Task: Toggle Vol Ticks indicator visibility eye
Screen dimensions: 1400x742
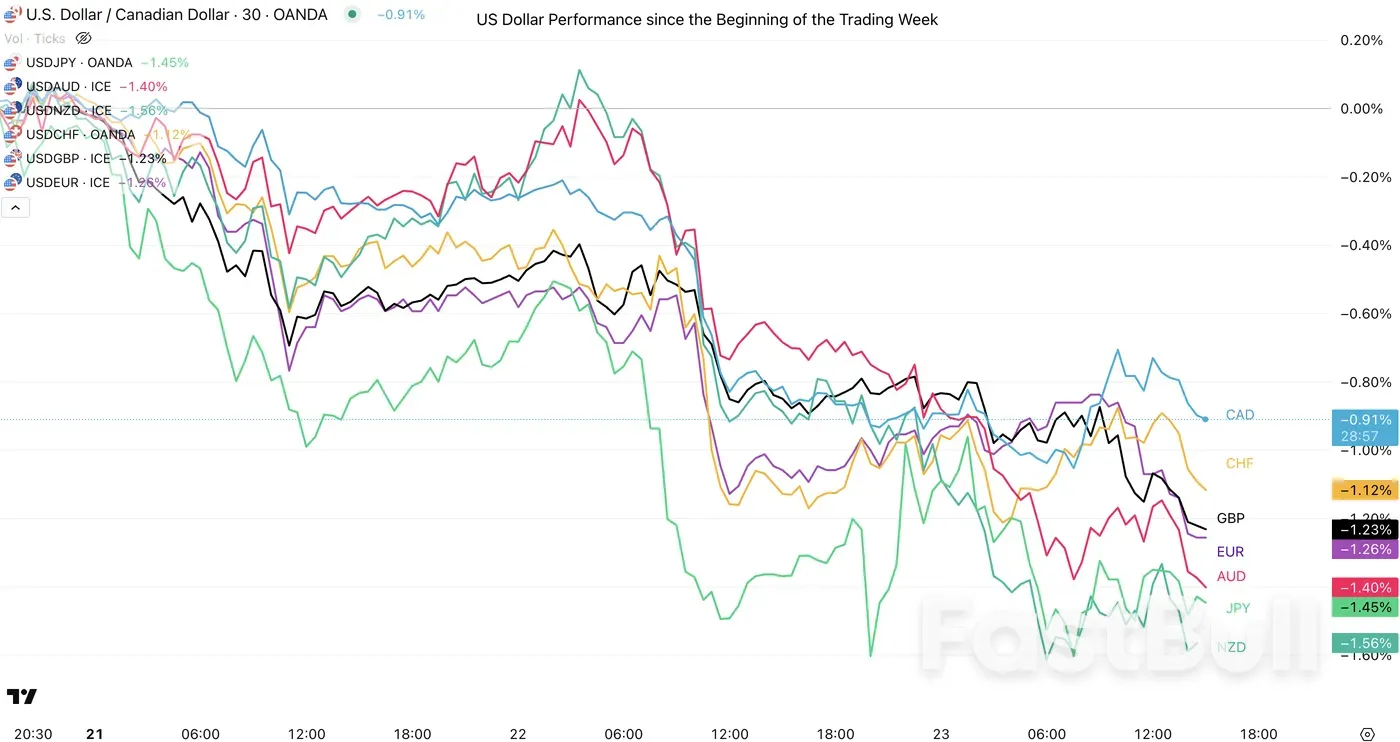Action: (x=84, y=39)
